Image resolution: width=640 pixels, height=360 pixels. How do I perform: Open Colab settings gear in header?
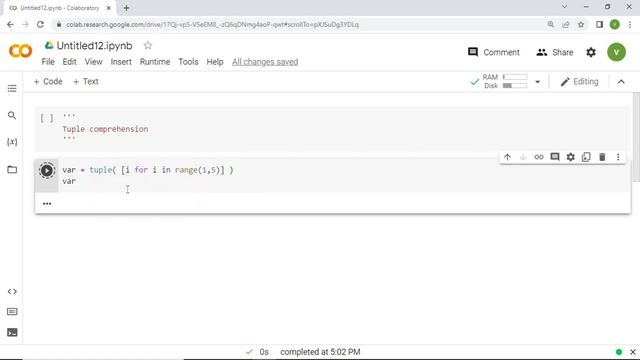coord(591,52)
